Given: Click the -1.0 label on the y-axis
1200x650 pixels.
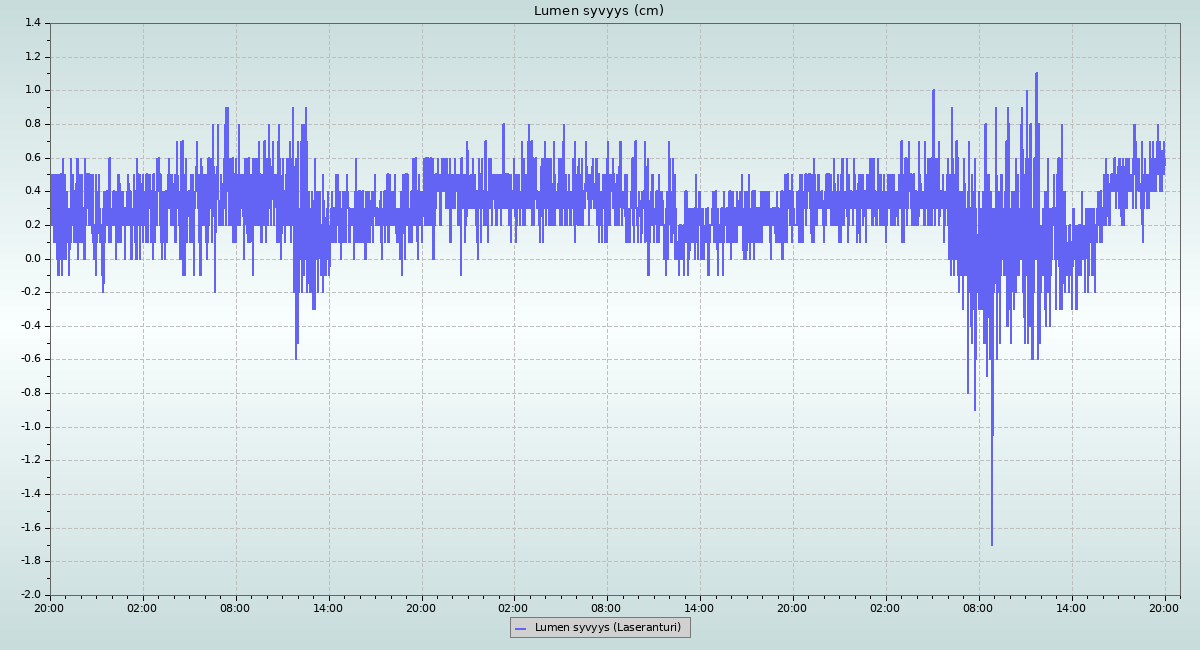Looking at the screenshot, I should (x=31, y=427).
